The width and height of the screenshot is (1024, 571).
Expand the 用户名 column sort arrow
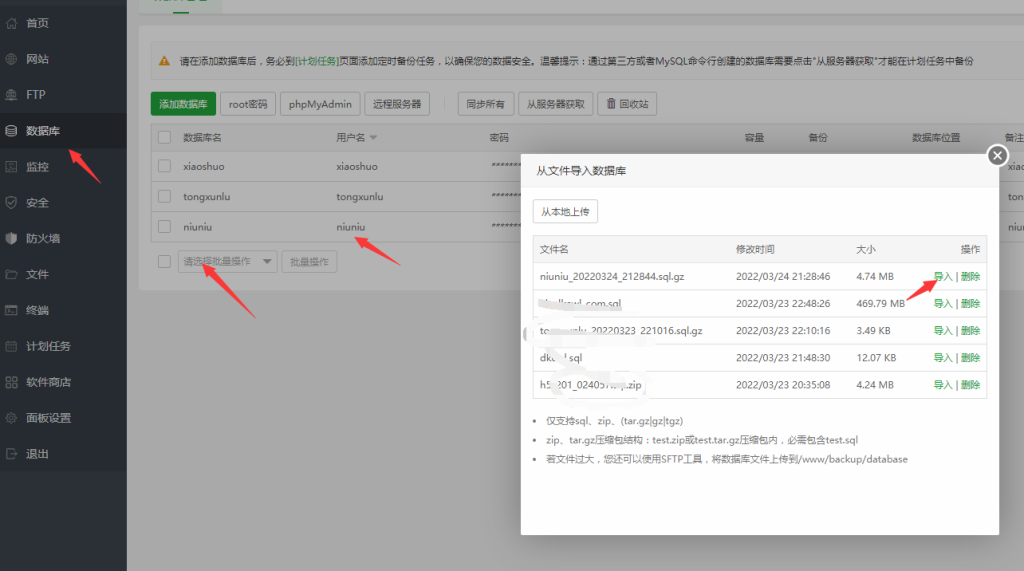coord(374,138)
